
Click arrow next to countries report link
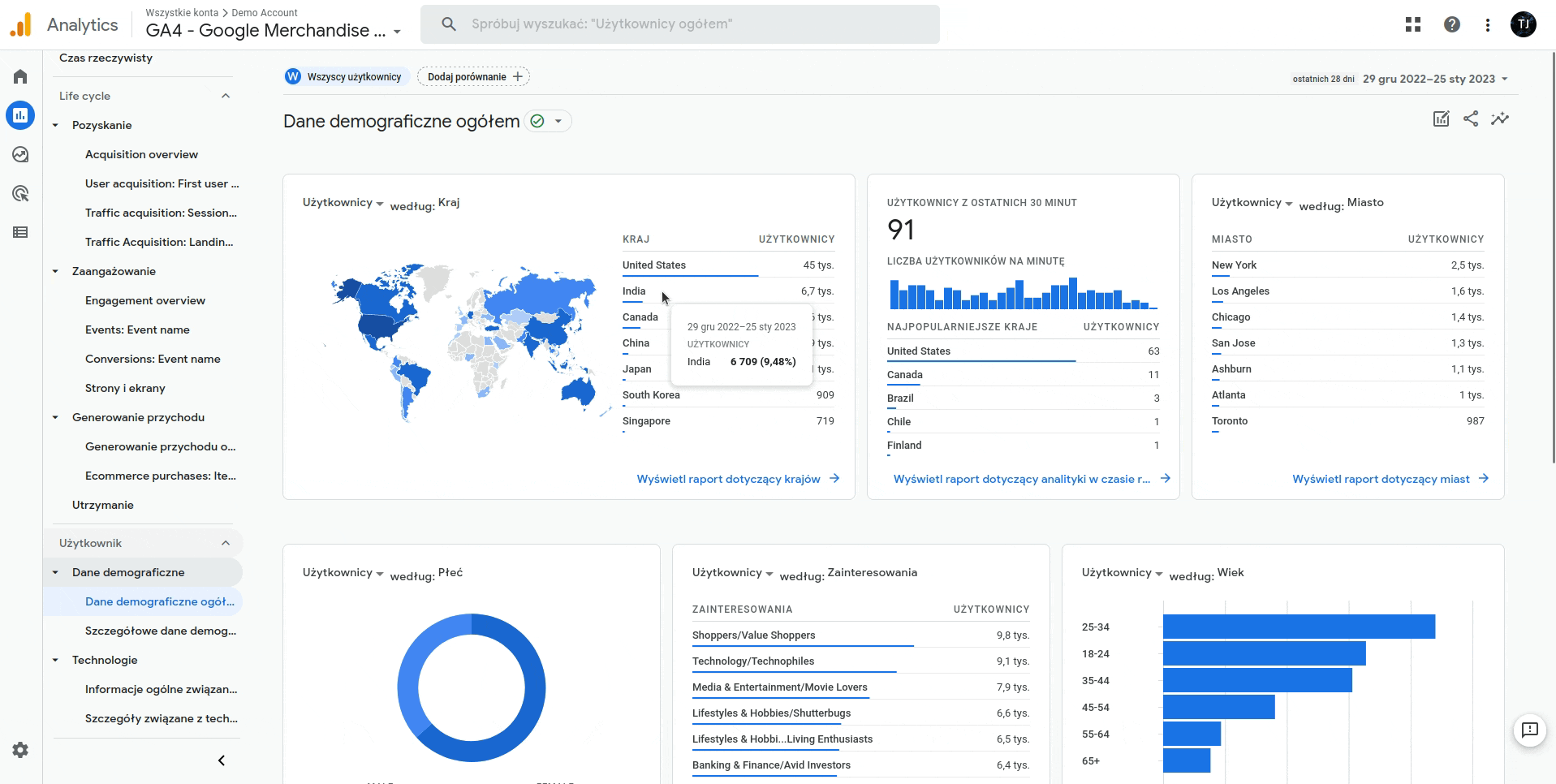pyautogui.click(x=834, y=479)
